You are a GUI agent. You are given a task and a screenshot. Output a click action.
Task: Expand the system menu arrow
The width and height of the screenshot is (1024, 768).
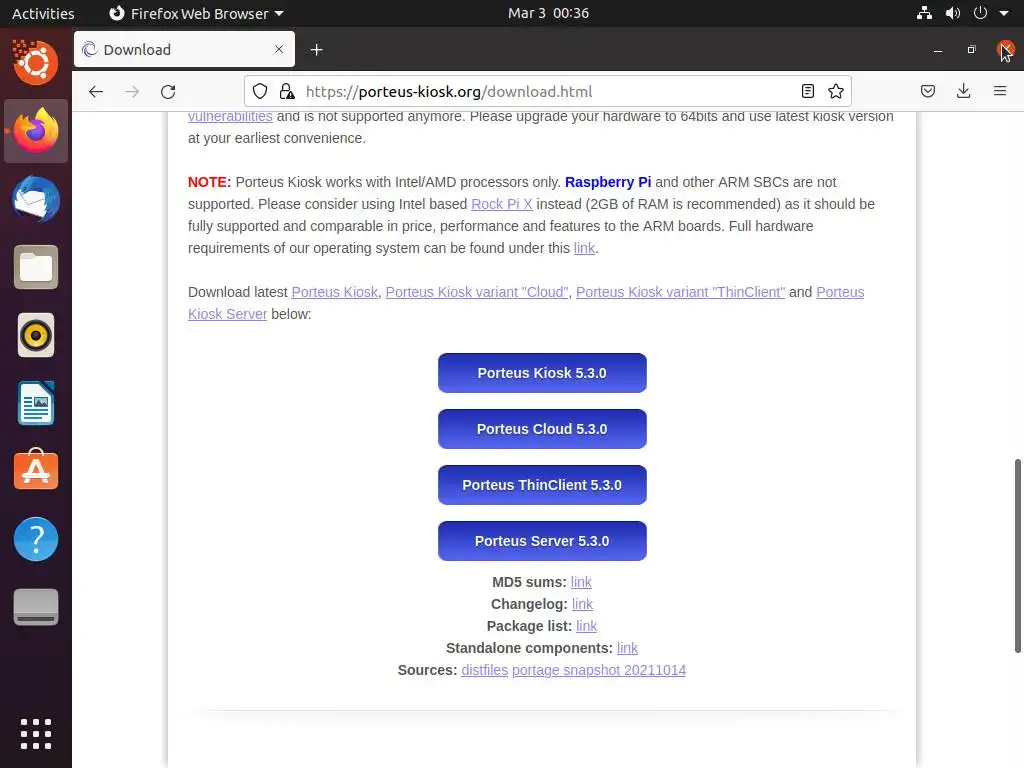point(1004,13)
